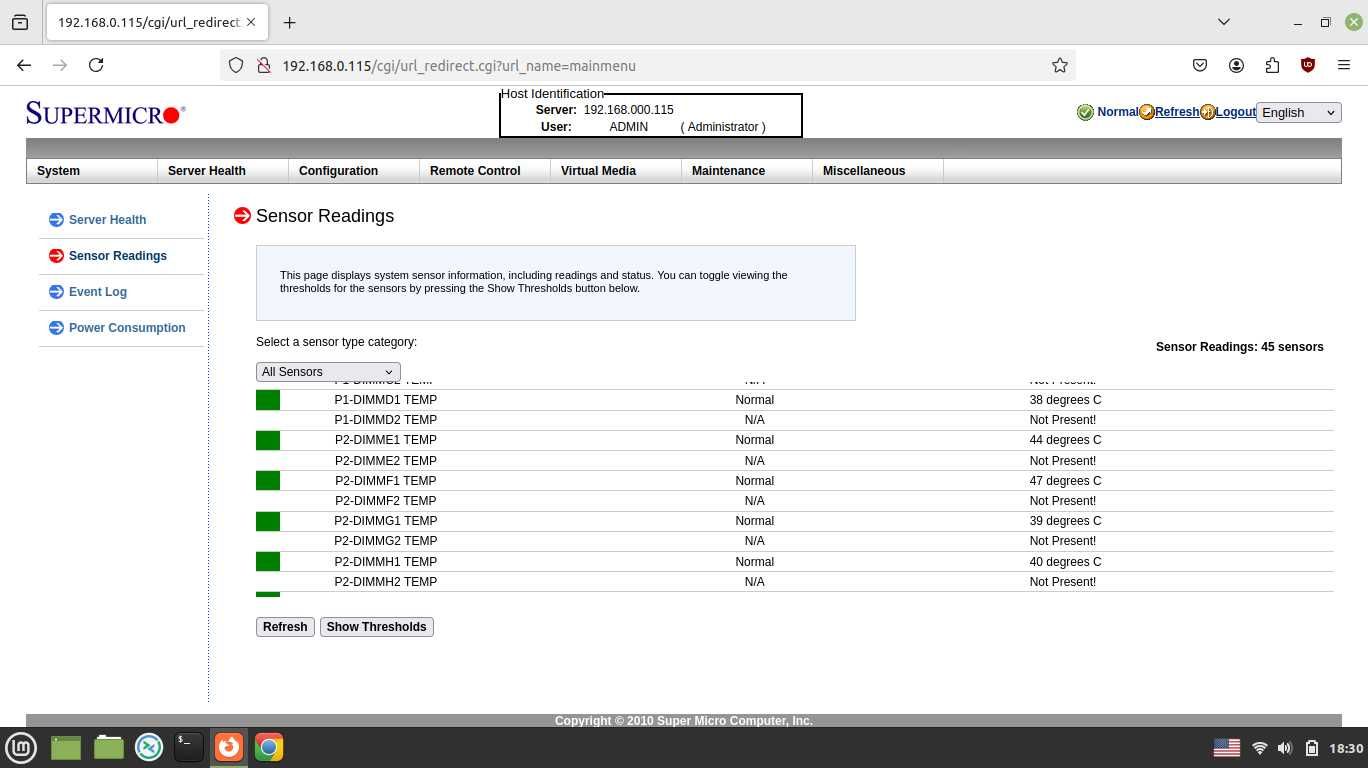Expand the English language dropdown

pyautogui.click(x=1298, y=112)
